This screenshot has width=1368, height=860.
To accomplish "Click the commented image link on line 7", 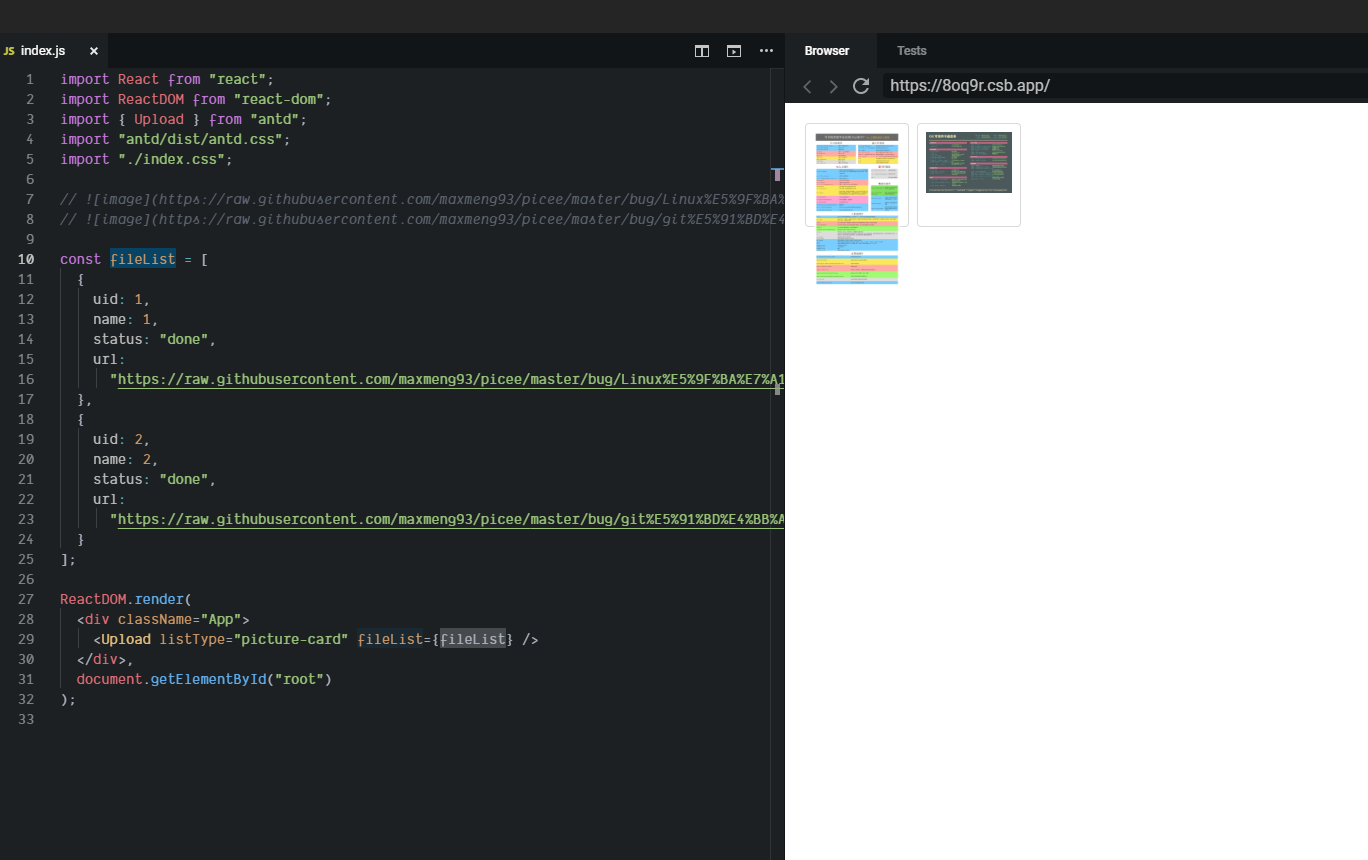I will pos(421,199).
